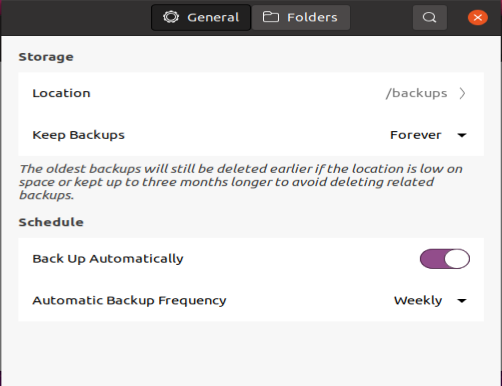Select the Forever value text

pyautogui.click(x=416, y=135)
